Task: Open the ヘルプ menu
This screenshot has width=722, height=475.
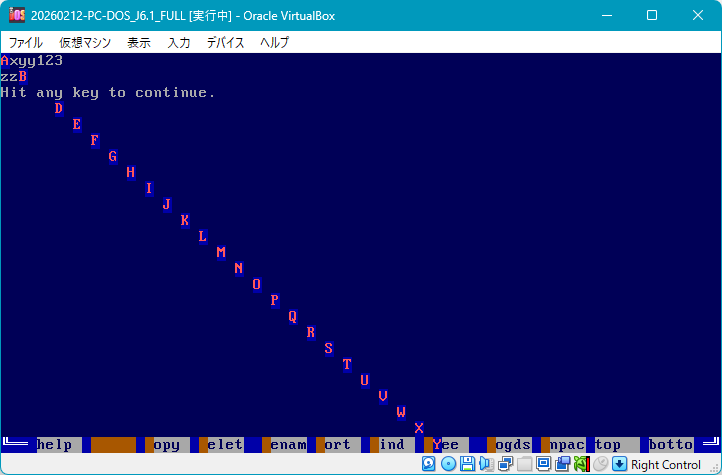Action: pyautogui.click(x=274, y=43)
